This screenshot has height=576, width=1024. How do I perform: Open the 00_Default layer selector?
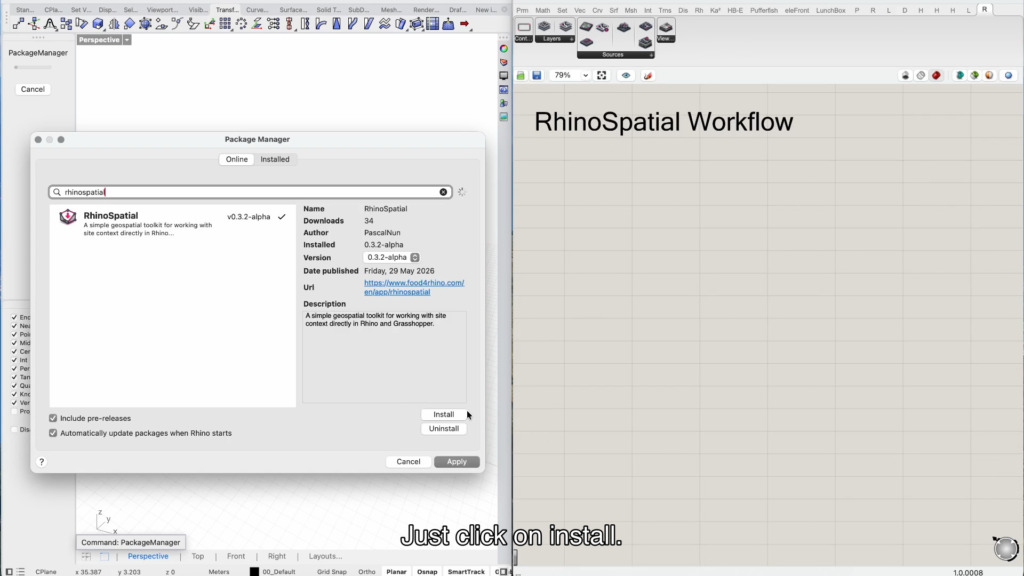(x=279, y=571)
